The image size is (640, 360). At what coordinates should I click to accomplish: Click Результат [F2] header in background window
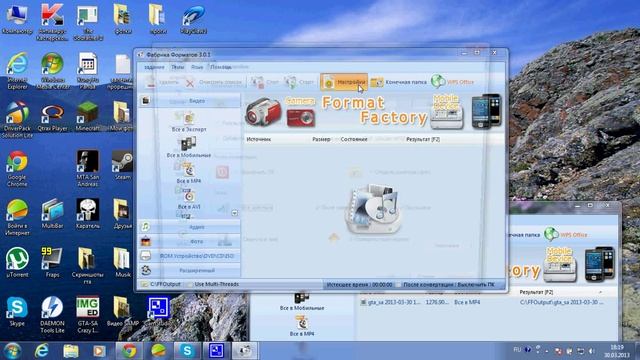tap(536, 292)
